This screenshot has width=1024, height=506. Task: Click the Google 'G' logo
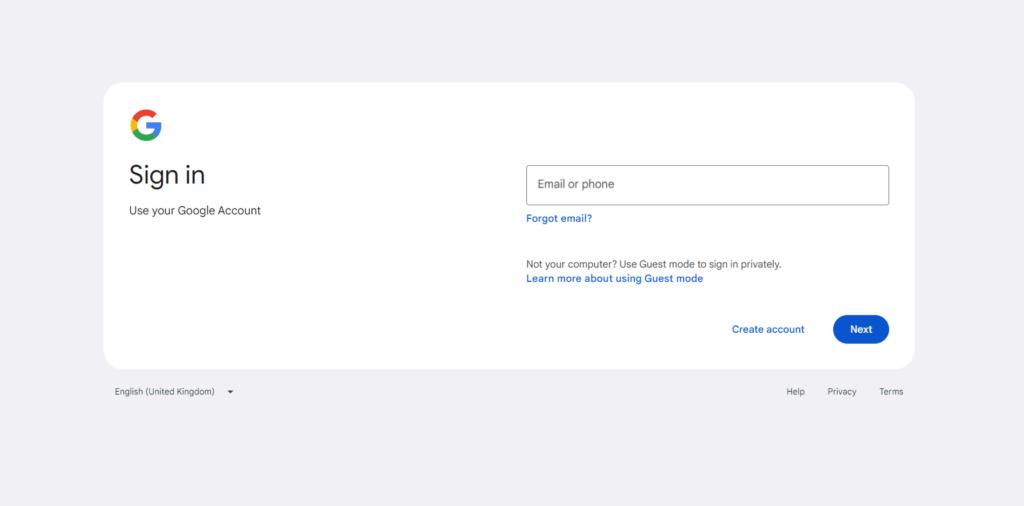pos(146,125)
